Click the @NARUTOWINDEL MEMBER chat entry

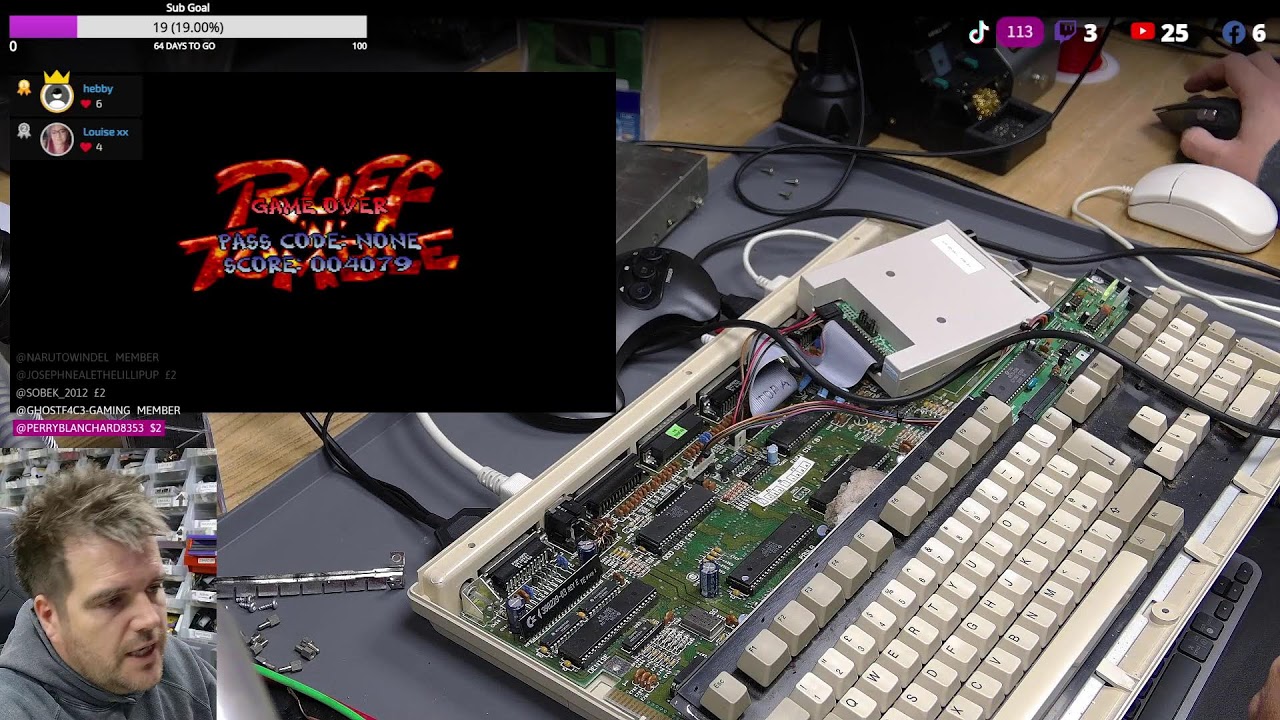point(87,357)
